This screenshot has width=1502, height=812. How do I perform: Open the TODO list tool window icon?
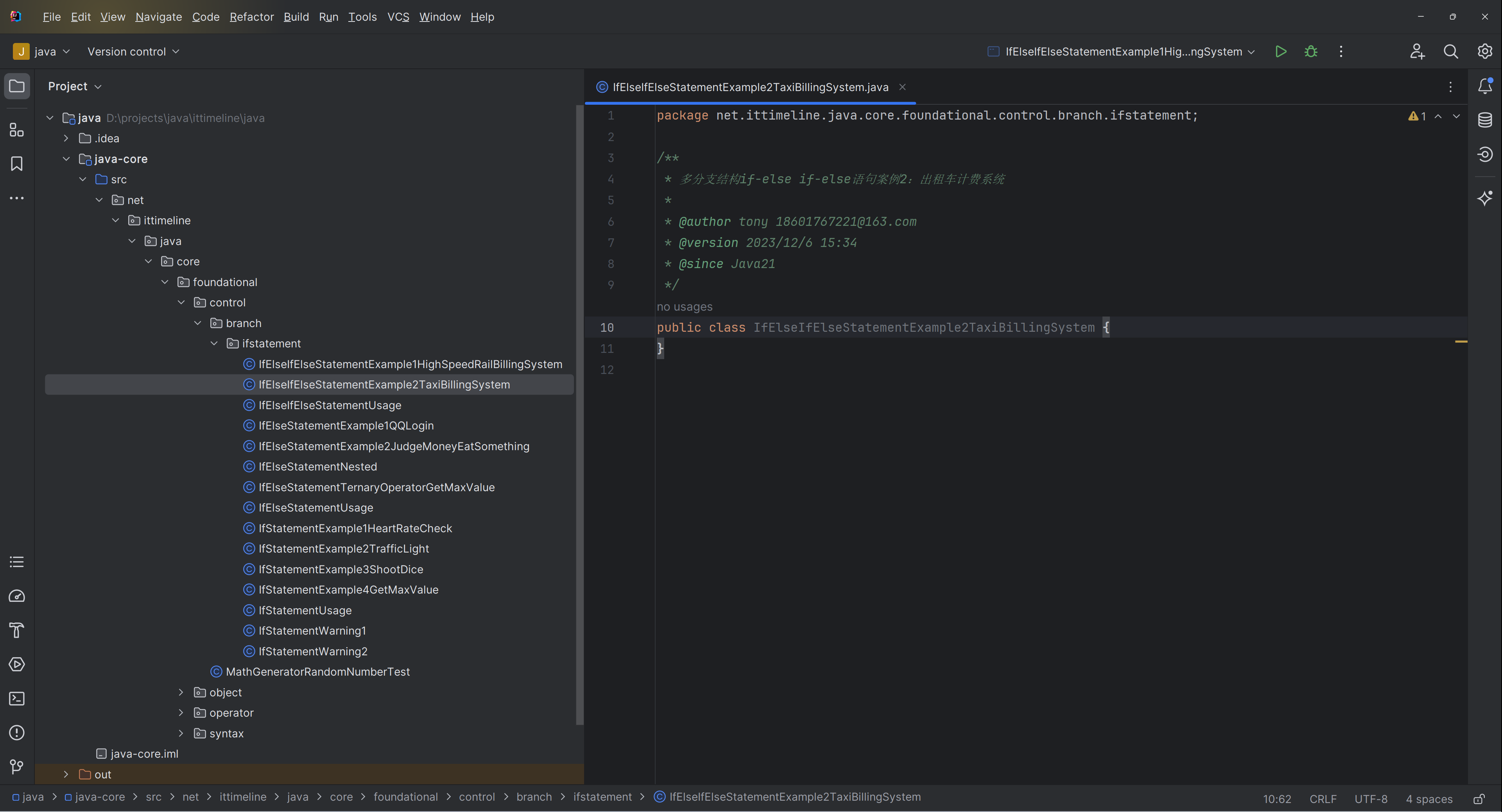click(17, 562)
